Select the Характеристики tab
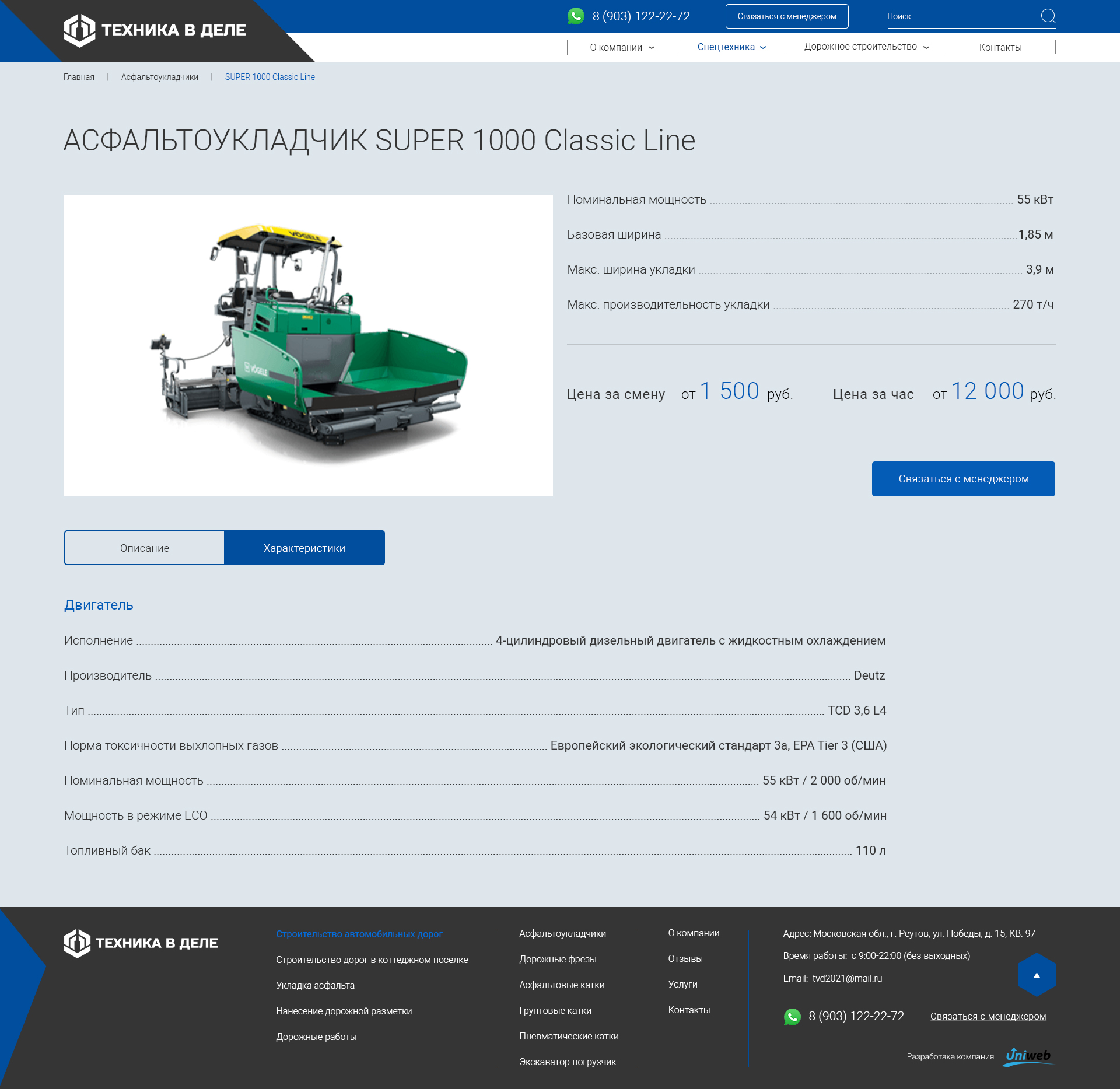 click(304, 548)
